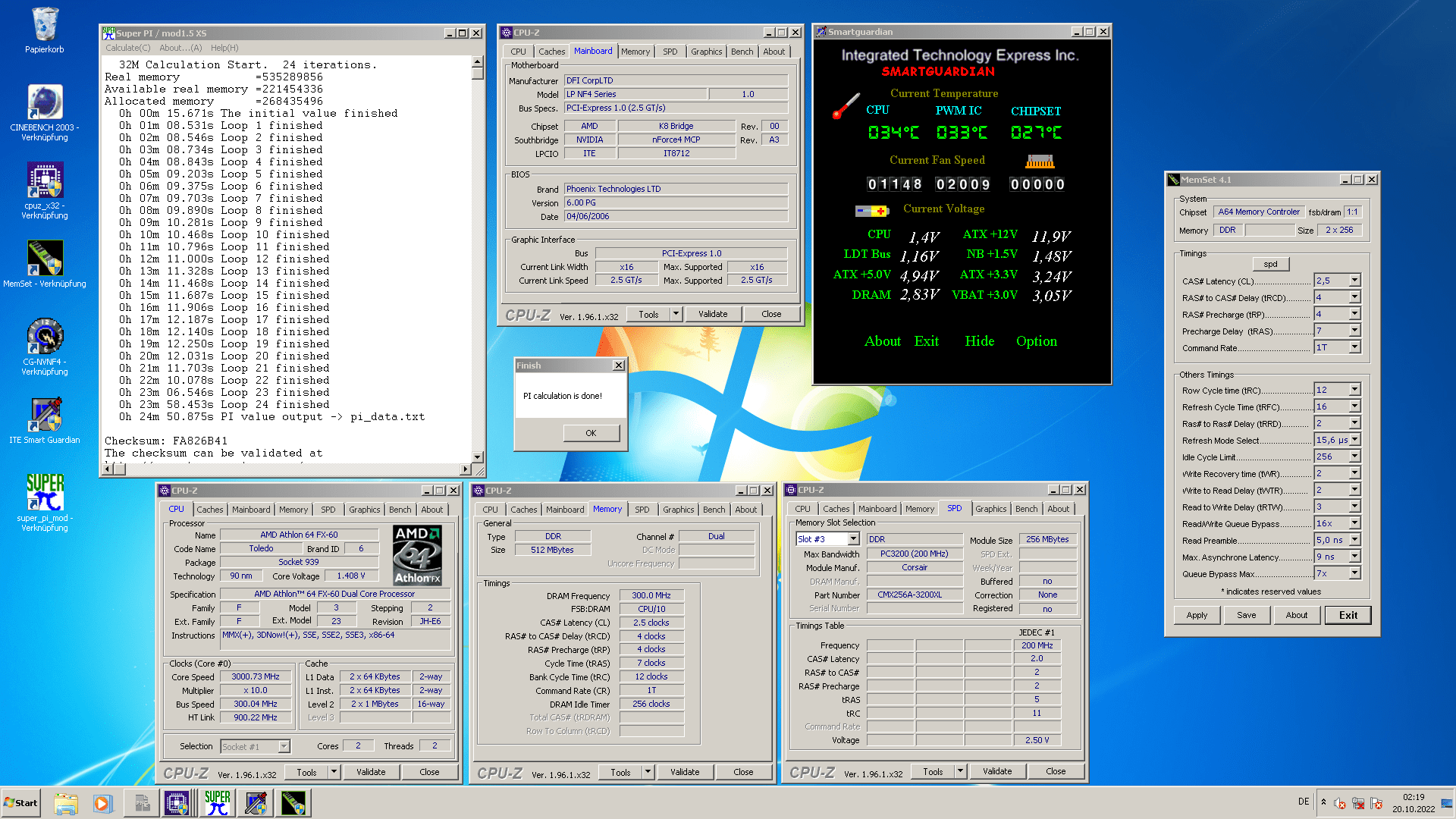Open the MemSet desktop shortcut

[x=44, y=264]
